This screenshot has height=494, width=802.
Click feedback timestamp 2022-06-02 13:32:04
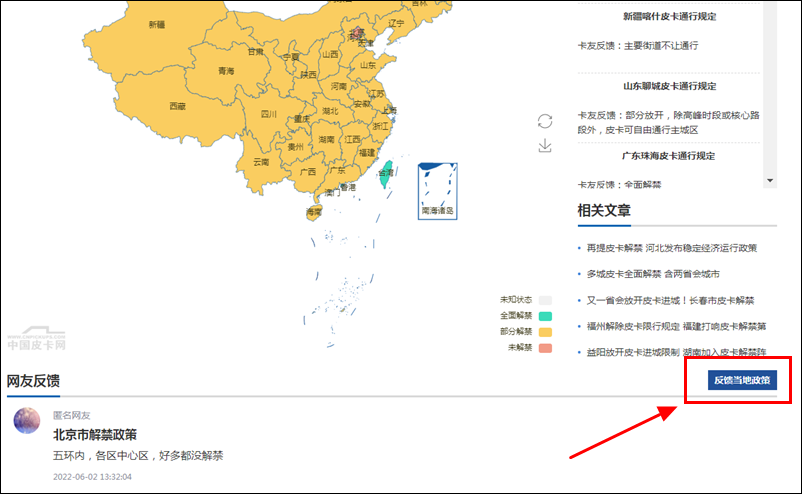[x=93, y=477]
